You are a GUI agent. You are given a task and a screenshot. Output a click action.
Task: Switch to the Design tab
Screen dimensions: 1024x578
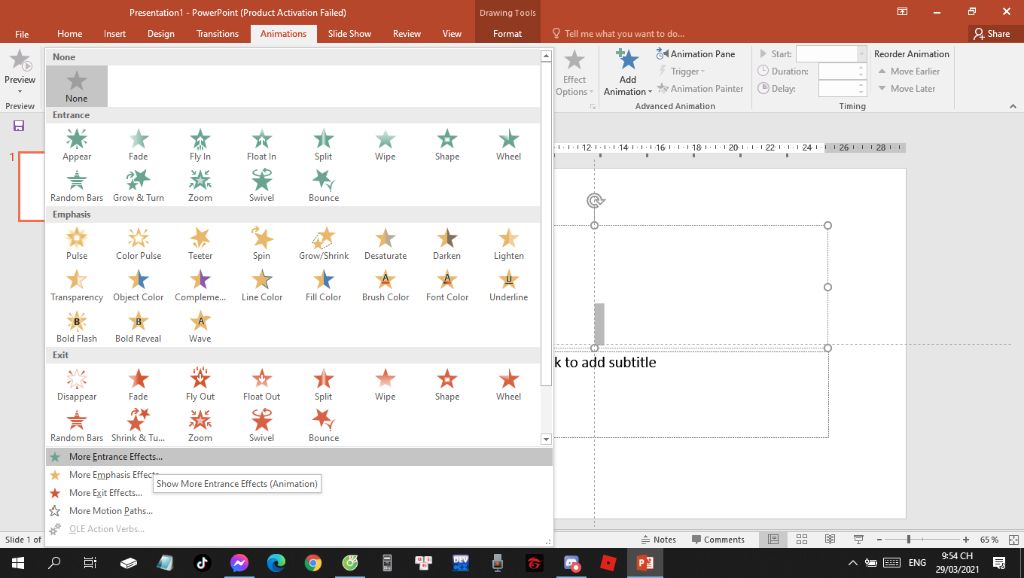pos(161,34)
